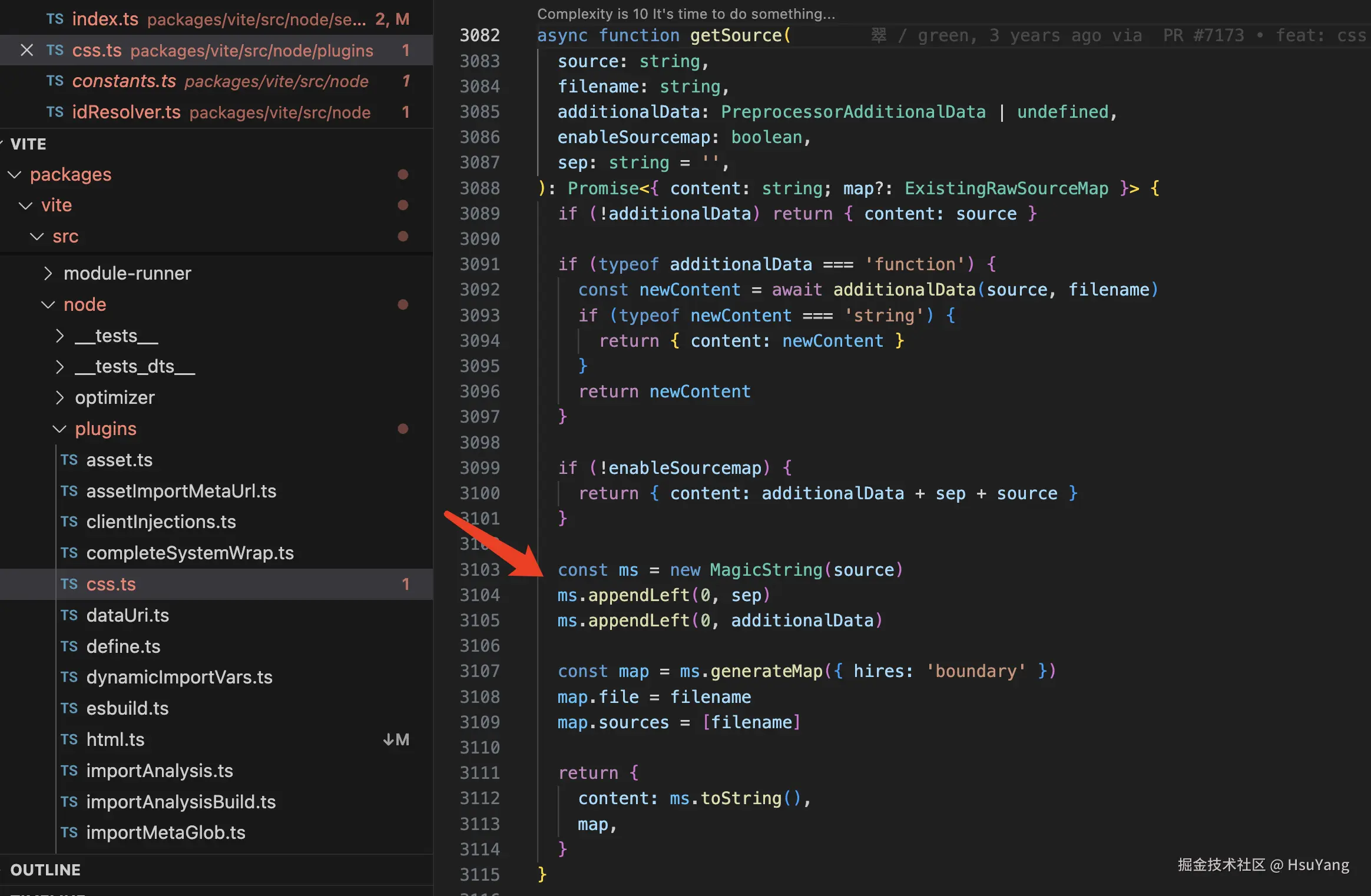Open index.ts in open editors list
The width and height of the screenshot is (1371, 896).
(105, 19)
